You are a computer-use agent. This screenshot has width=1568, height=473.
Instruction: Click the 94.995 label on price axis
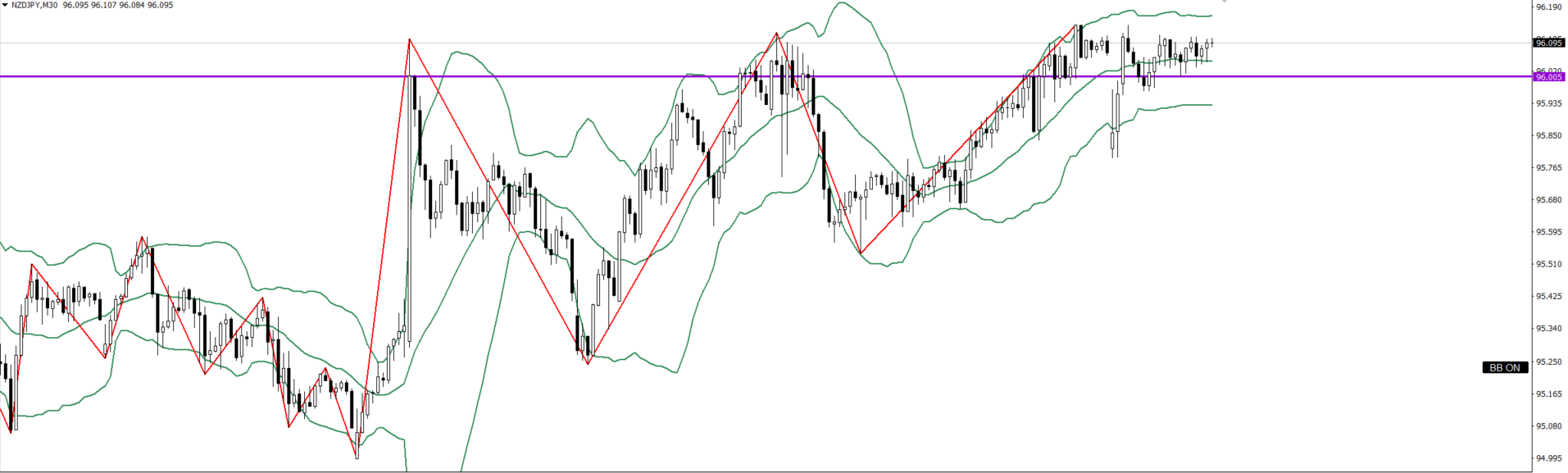(x=1548, y=458)
